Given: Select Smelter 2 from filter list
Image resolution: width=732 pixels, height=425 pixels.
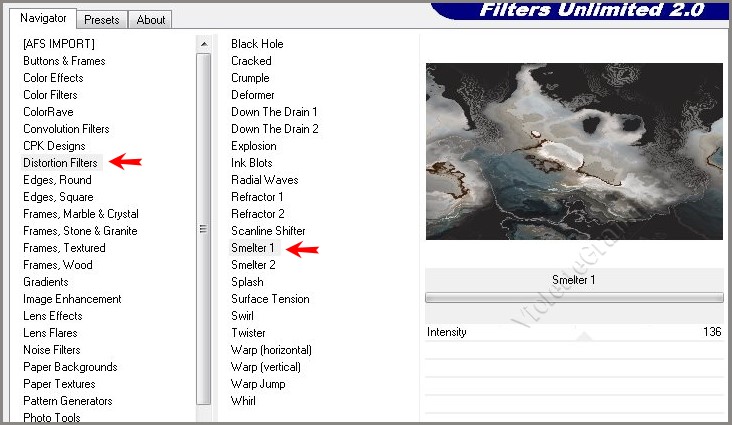Looking at the screenshot, I should (x=253, y=265).
